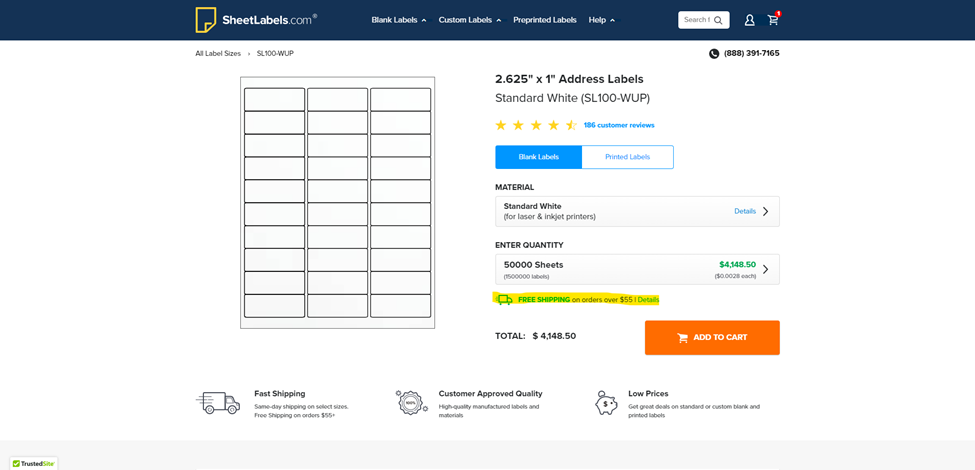Click the Customer Approved Quality badge icon
Screen dimensions: 975x470
tap(412, 402)
